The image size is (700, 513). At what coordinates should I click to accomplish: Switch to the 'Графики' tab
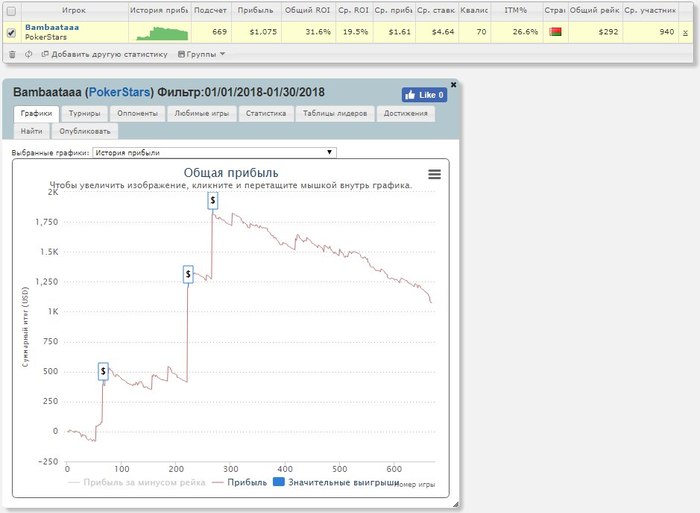coord(36,113)
